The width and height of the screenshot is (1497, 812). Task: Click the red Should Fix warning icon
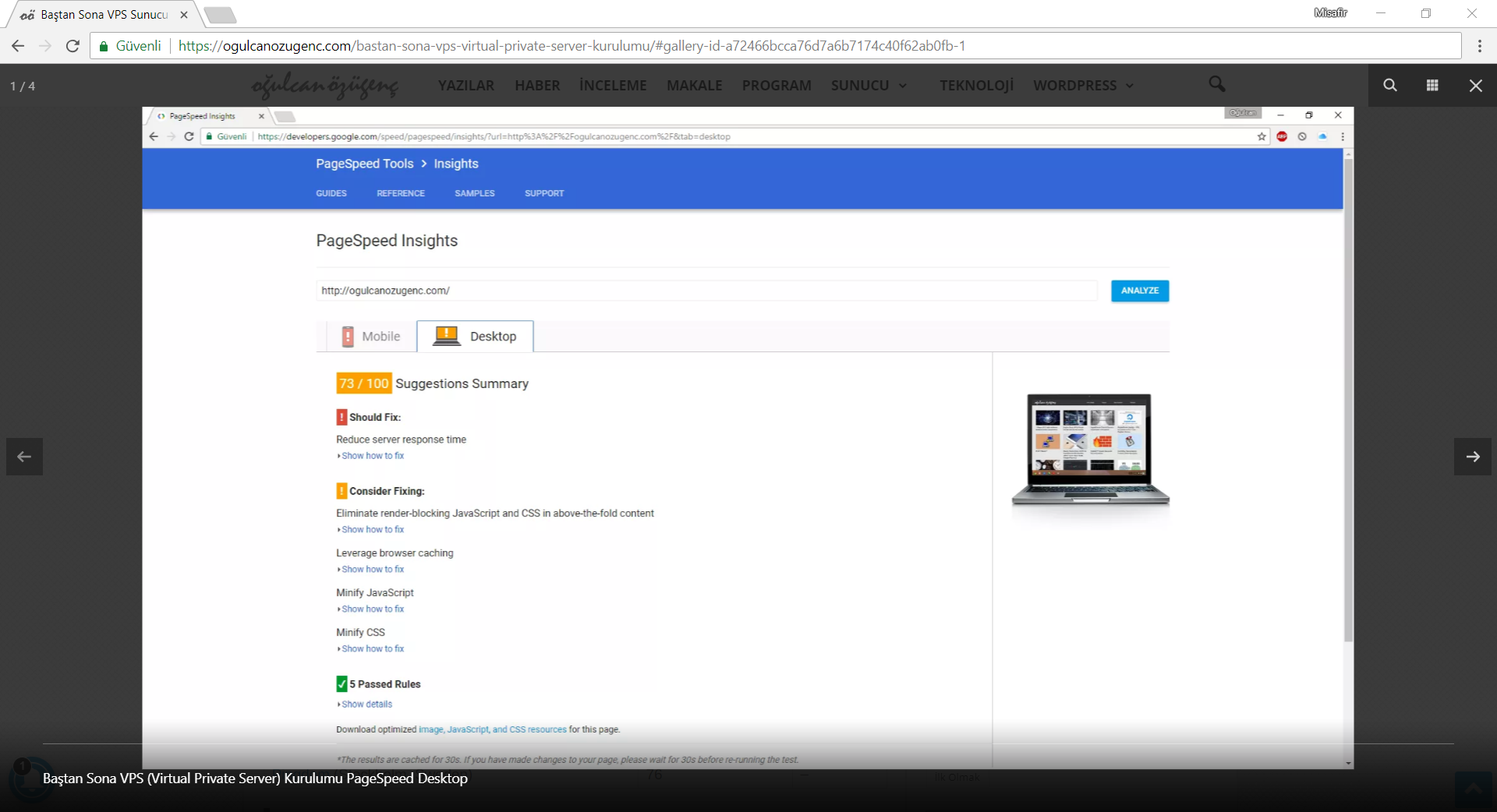pyautogui.click(x=342, y=417)
